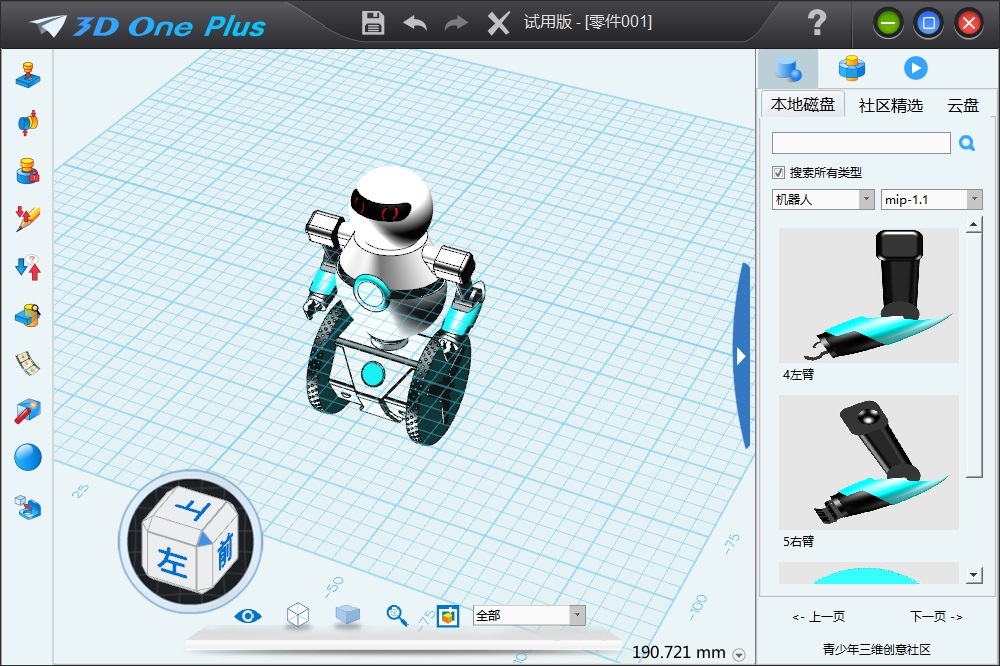Click the blue box with red arrow tool
Screen dimensions: 1000x666
(27, 411)
